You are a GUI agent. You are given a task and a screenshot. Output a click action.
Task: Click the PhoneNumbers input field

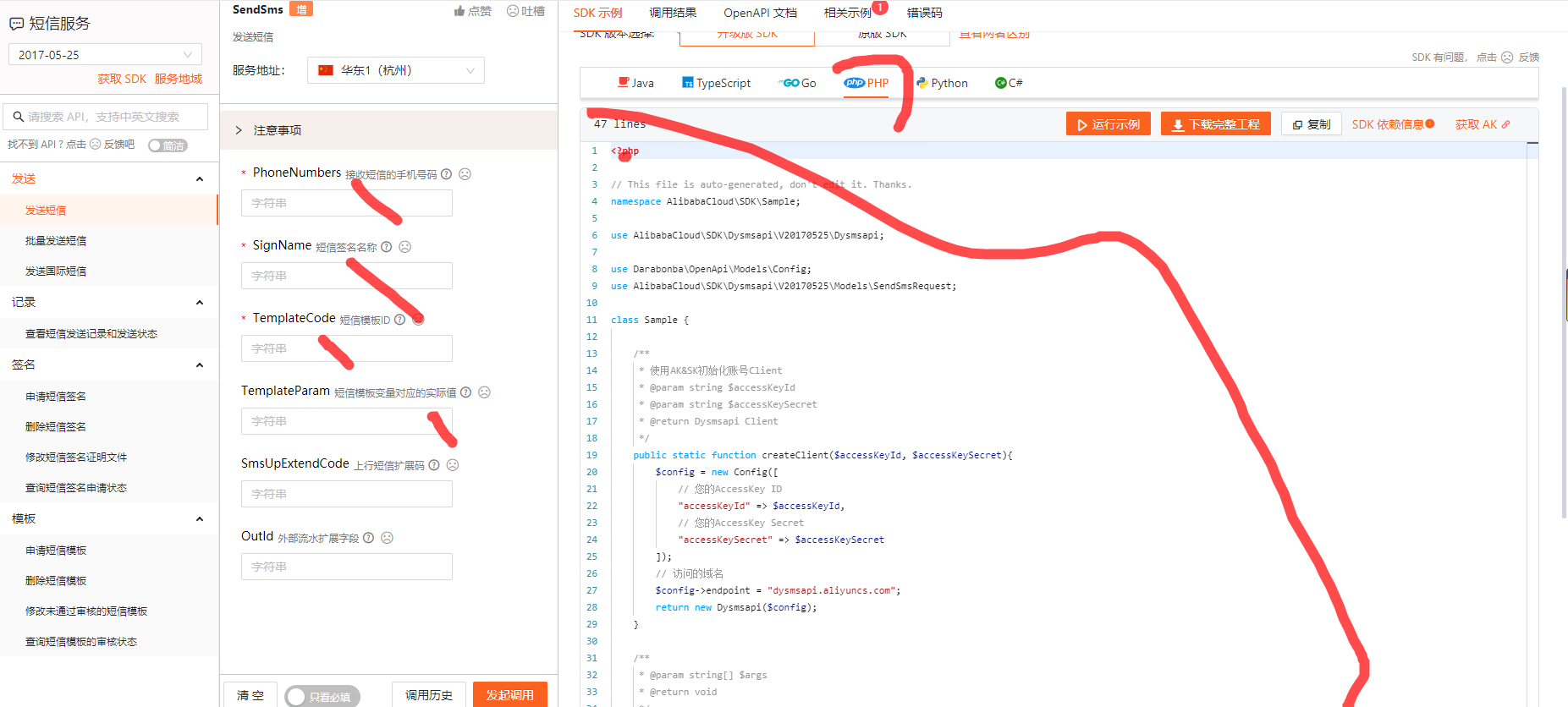click(347, 203)
